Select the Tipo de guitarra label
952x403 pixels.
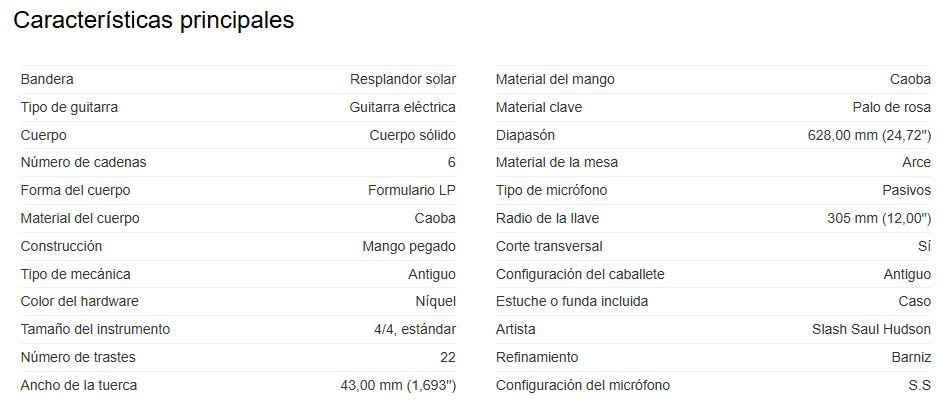(x=69, y=107)
